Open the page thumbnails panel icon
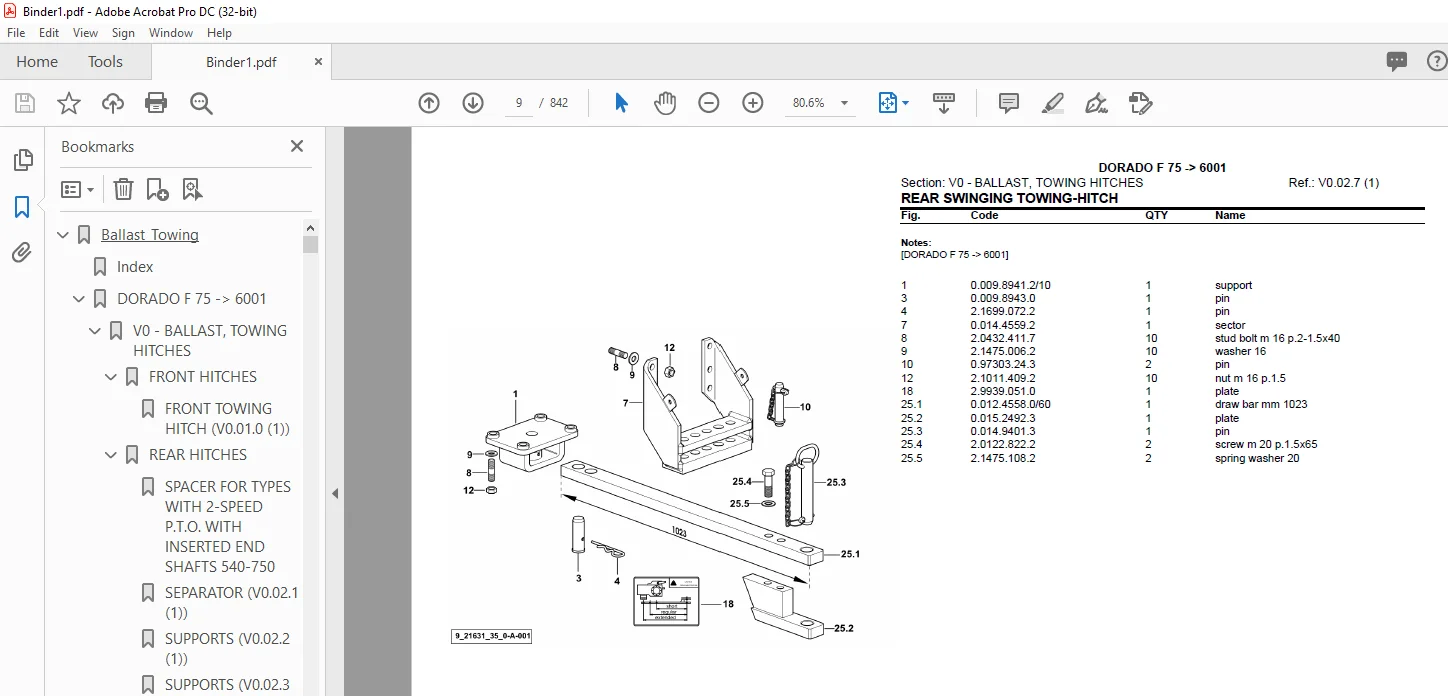 22,160
